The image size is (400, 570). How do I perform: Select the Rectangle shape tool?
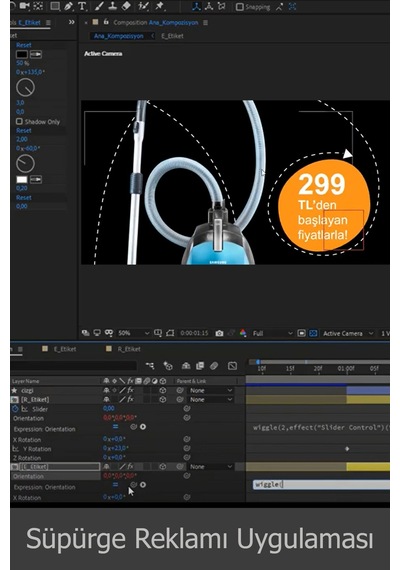[x=55, y=6]
